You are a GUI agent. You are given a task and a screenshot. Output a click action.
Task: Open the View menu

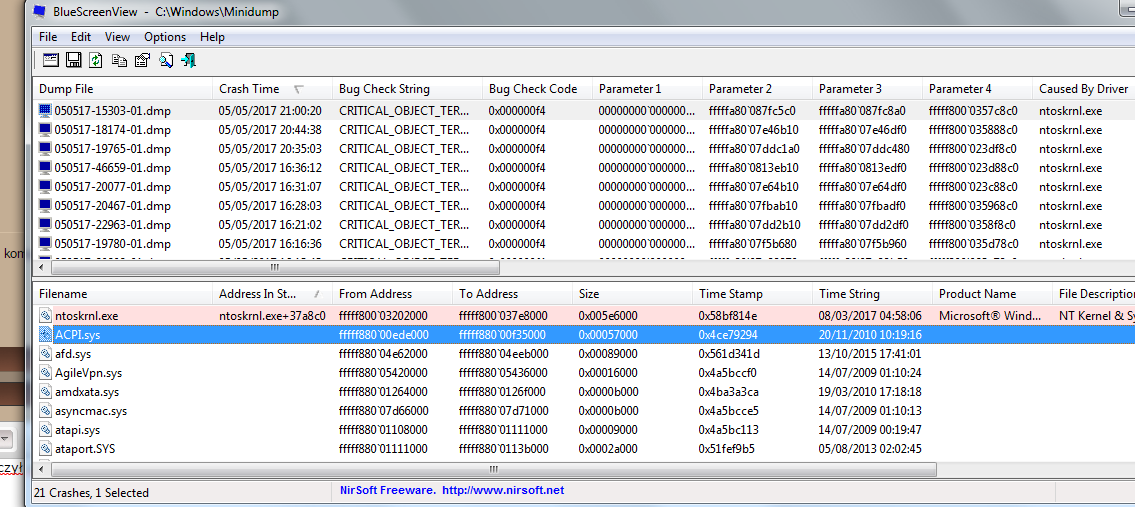click(117, 37)
